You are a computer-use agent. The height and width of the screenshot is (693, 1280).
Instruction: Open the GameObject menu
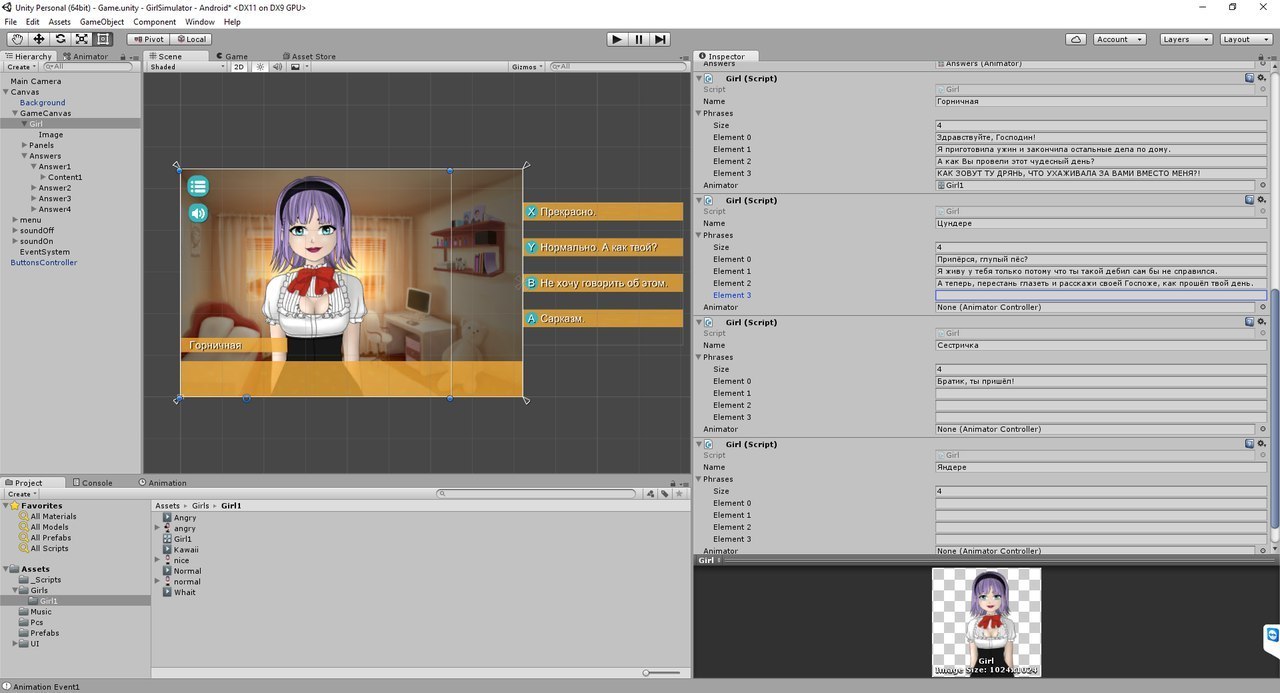(102, 22)
